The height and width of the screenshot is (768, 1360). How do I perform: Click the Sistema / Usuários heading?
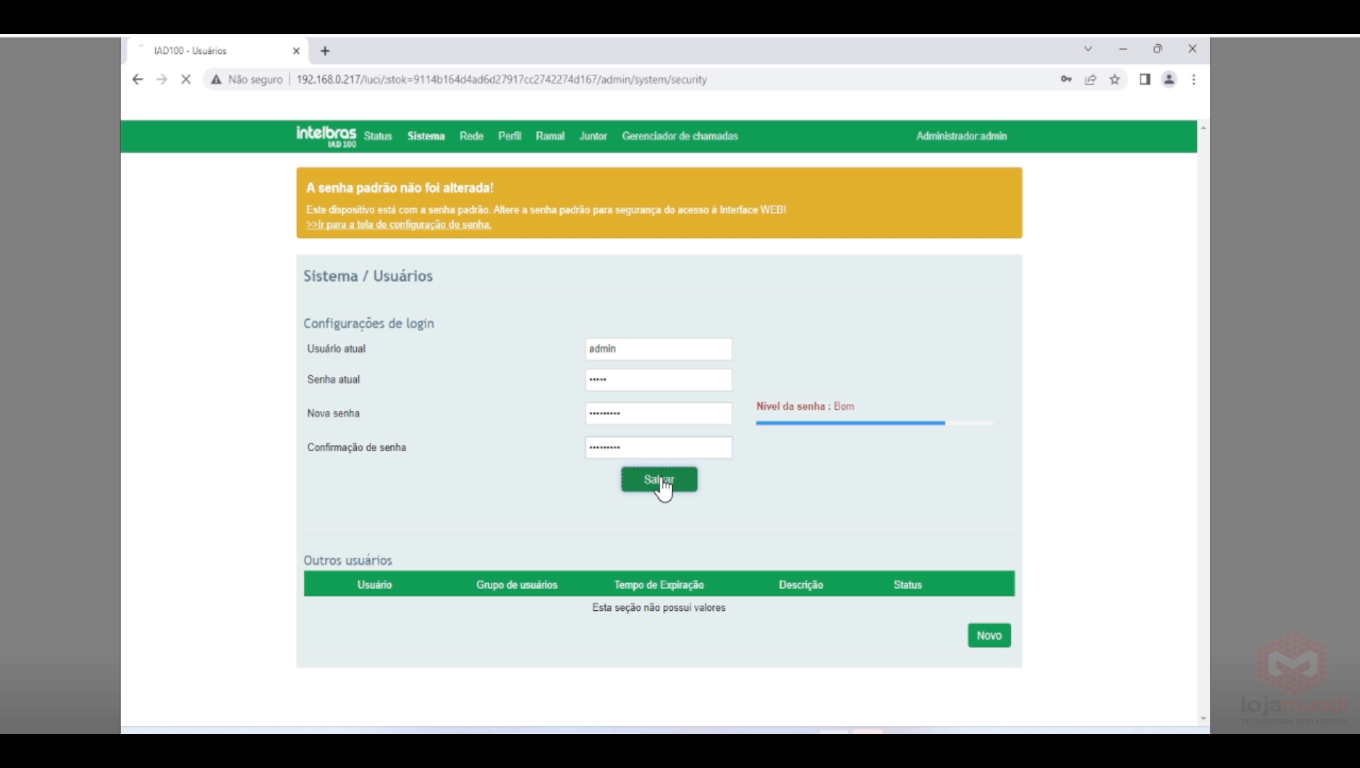(368, 276)
